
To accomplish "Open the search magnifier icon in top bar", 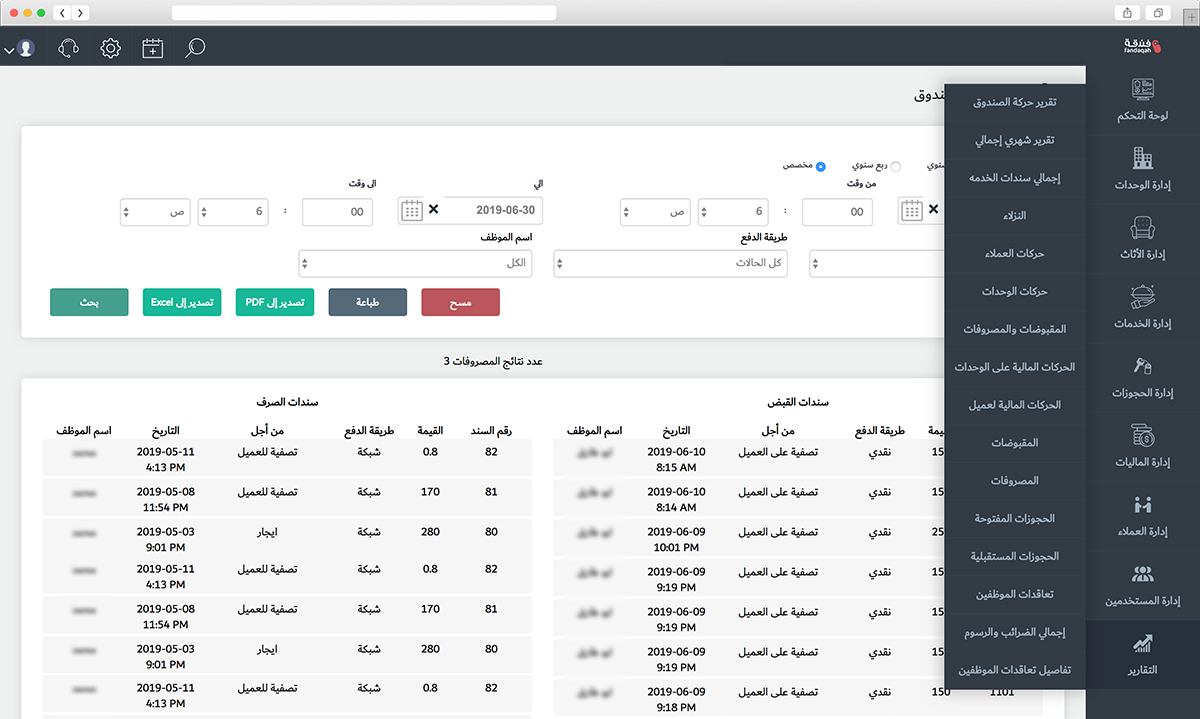I will (195, 47).
